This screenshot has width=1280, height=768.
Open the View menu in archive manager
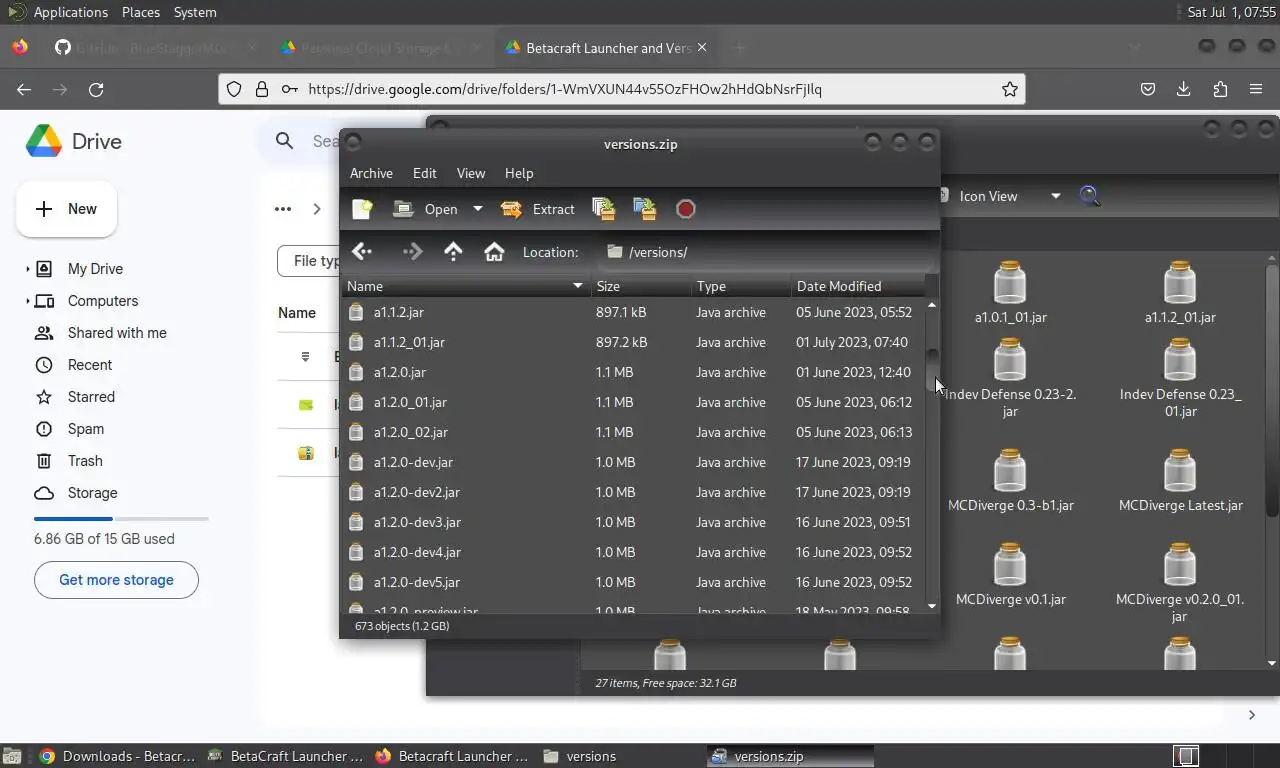471,173
